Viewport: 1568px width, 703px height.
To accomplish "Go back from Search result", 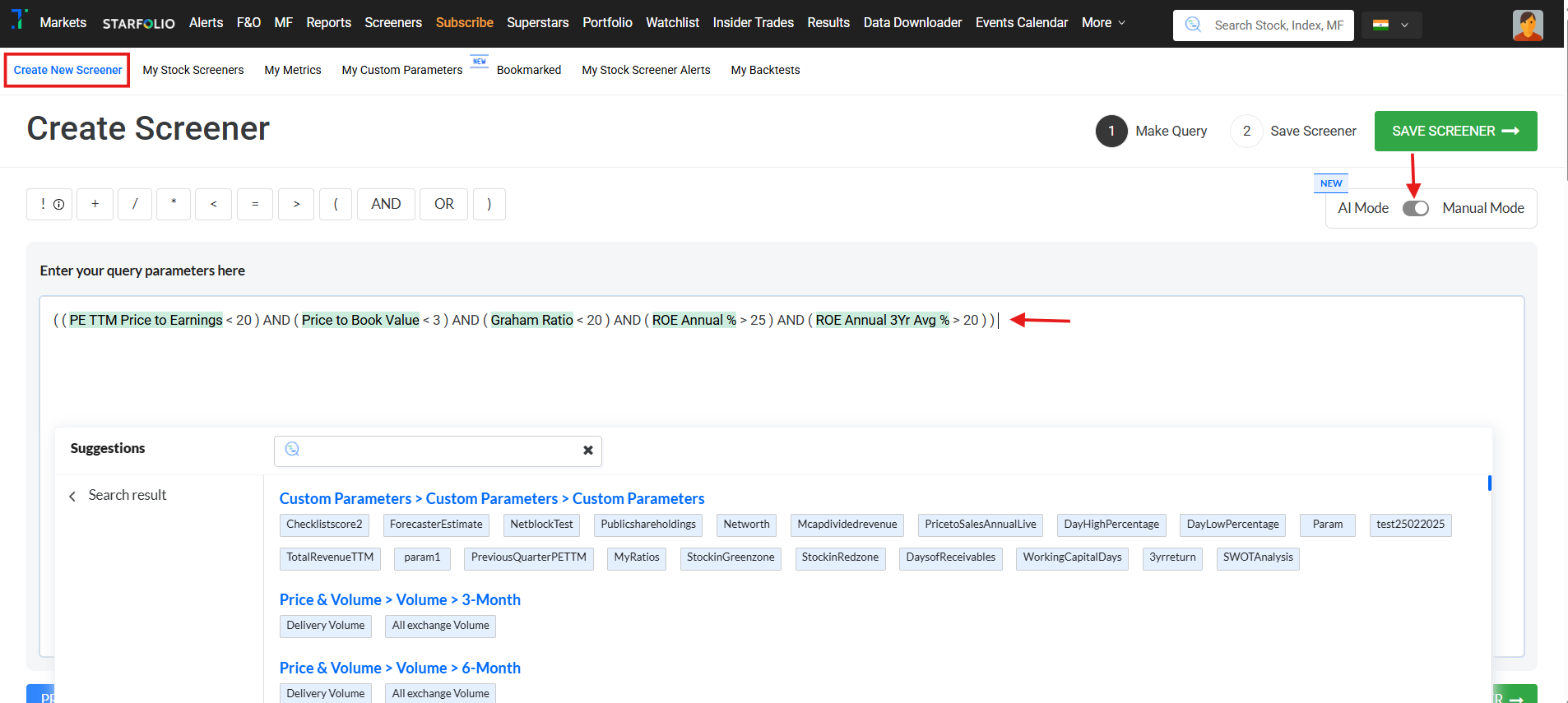I will 72,496.
